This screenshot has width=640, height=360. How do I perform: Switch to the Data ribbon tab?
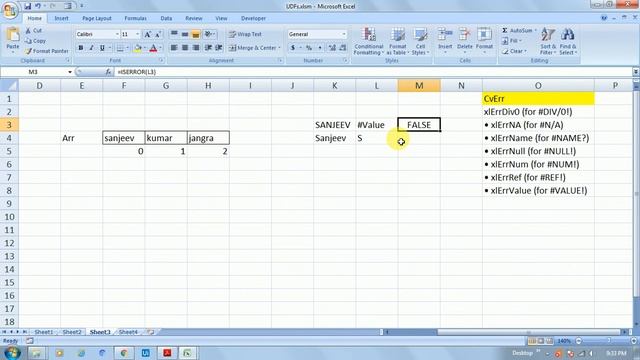pyautogui.click(x=166, y=18)
